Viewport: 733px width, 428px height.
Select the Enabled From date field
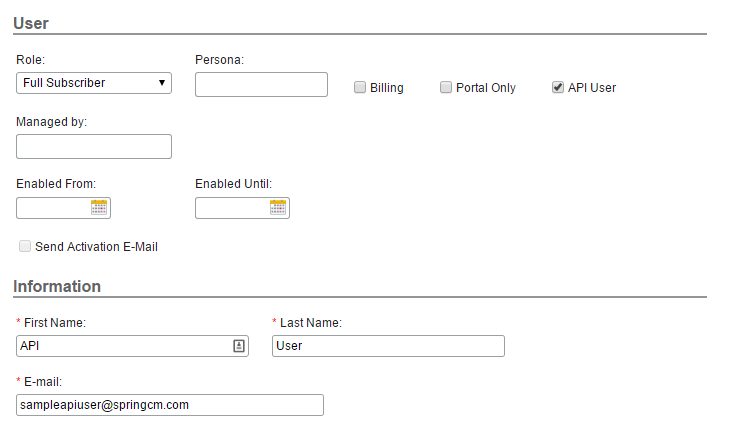[x=53, y=208]
